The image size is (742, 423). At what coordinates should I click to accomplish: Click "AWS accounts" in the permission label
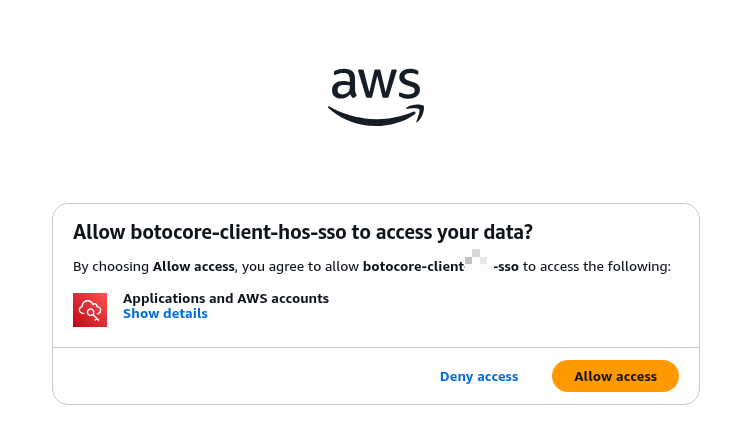(283, 298)
